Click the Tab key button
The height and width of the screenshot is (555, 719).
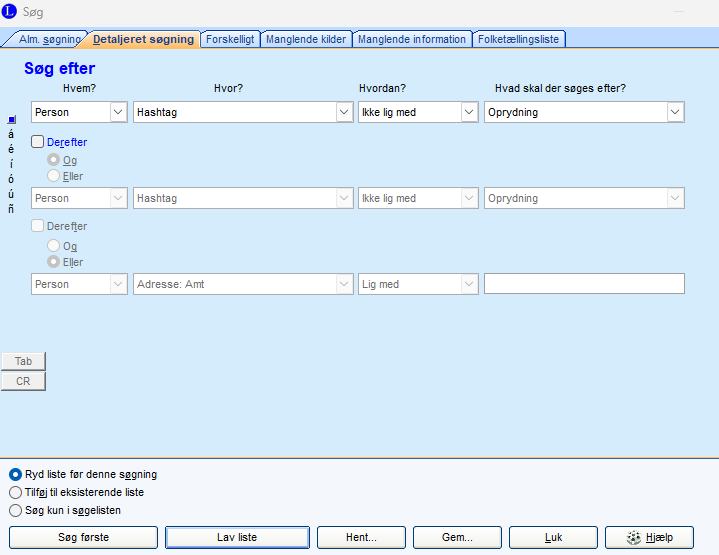[x=23, y=362]
